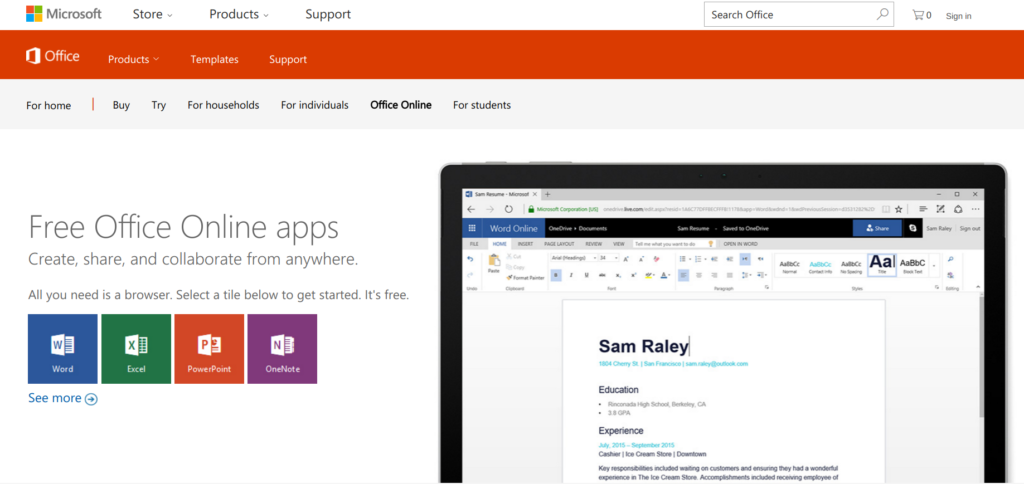Click Find magnifier in Editing group
1024x484 pixels.
(x=951, y=259)
